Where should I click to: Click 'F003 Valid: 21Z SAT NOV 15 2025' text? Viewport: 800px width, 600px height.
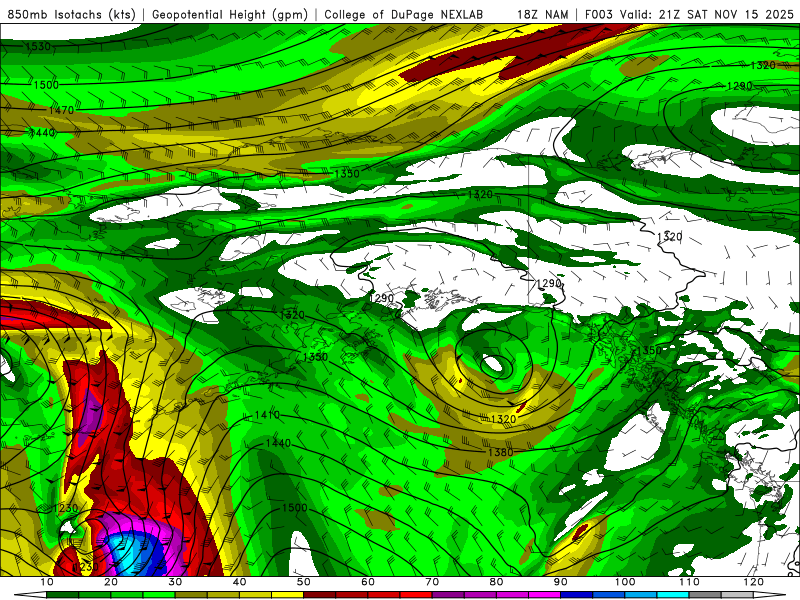(689, 15)
